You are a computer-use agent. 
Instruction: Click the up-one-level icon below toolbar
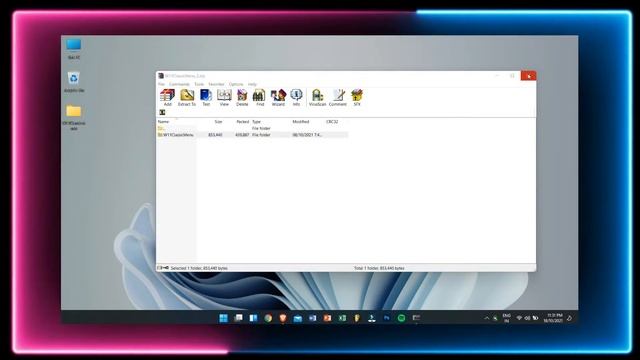click(162, 112)
